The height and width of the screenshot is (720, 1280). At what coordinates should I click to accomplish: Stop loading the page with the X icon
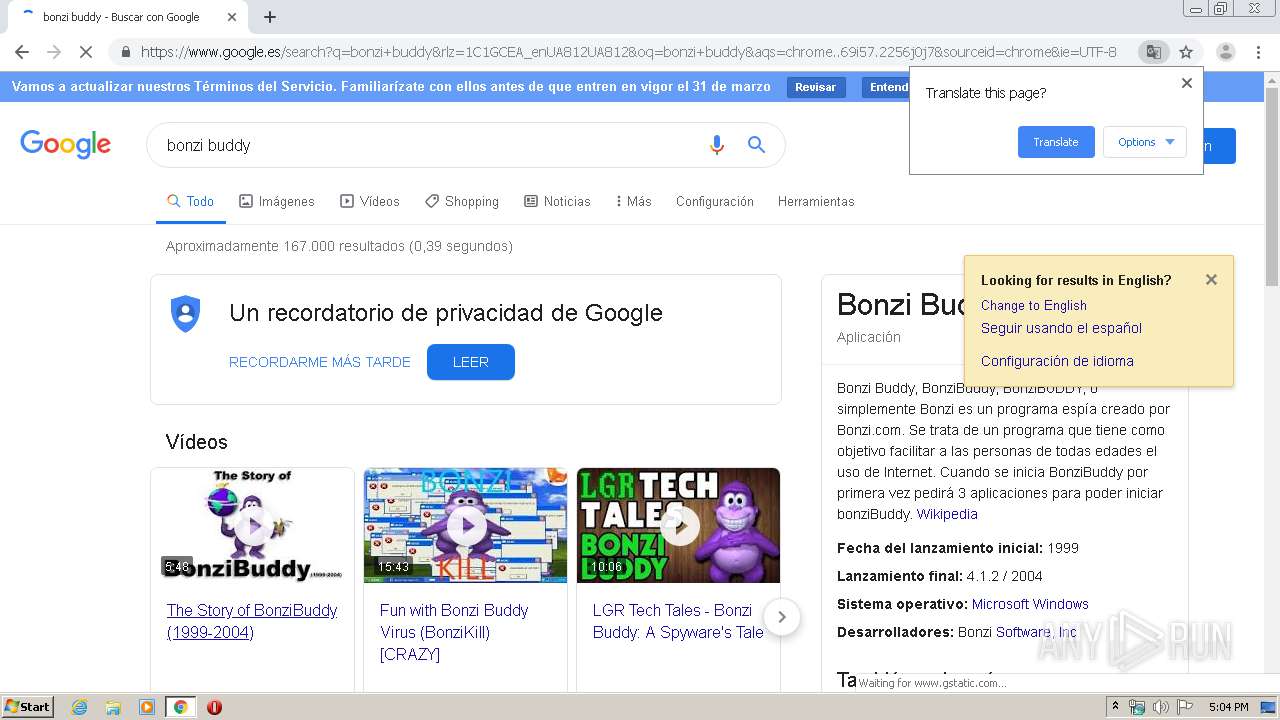click(86, 52)
